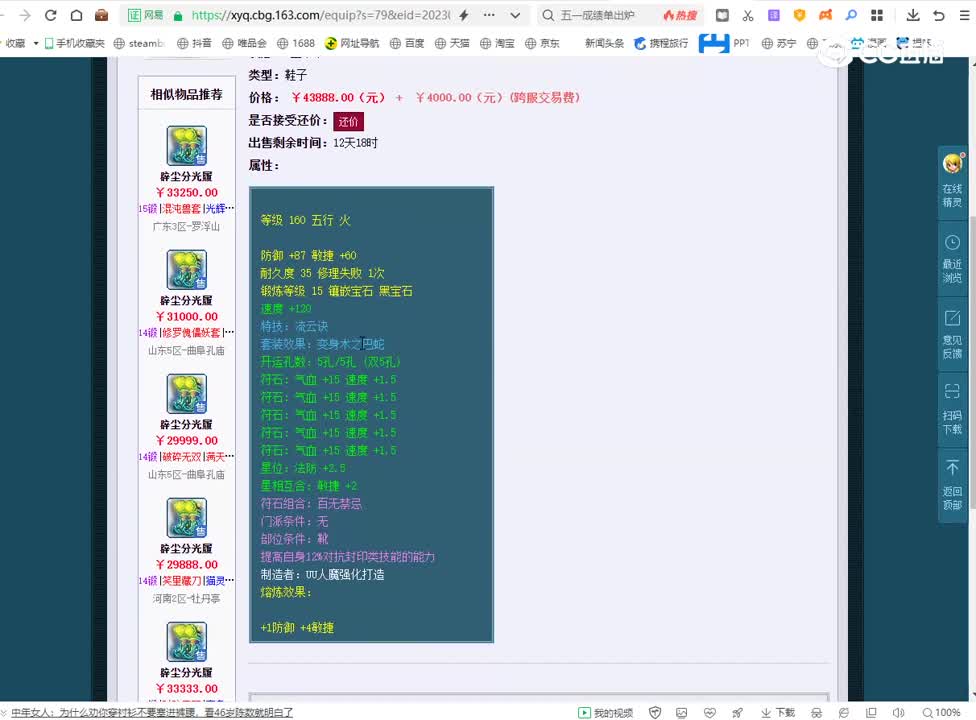Click the status bar shield icon
This screenshot has width=976, height=720.
pos(655,713)
